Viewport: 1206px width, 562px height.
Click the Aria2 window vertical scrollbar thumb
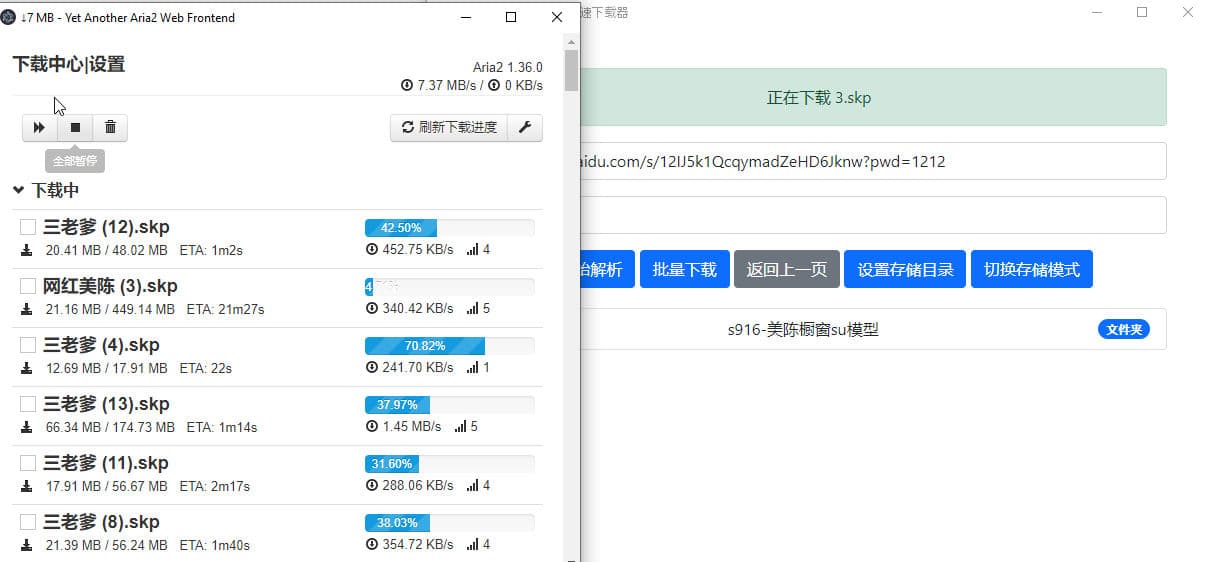[x=571, y=70]
